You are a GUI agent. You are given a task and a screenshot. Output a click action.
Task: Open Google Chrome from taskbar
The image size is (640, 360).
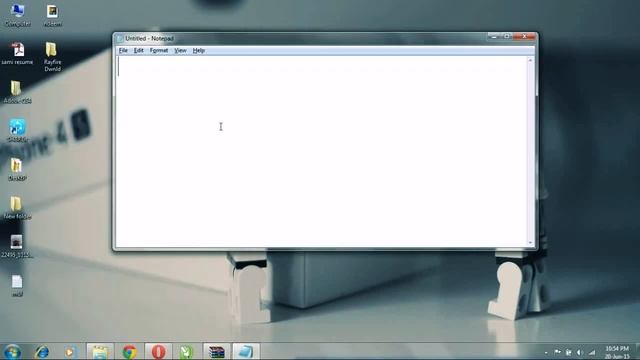pyautogui.click(x=129, y=352)
